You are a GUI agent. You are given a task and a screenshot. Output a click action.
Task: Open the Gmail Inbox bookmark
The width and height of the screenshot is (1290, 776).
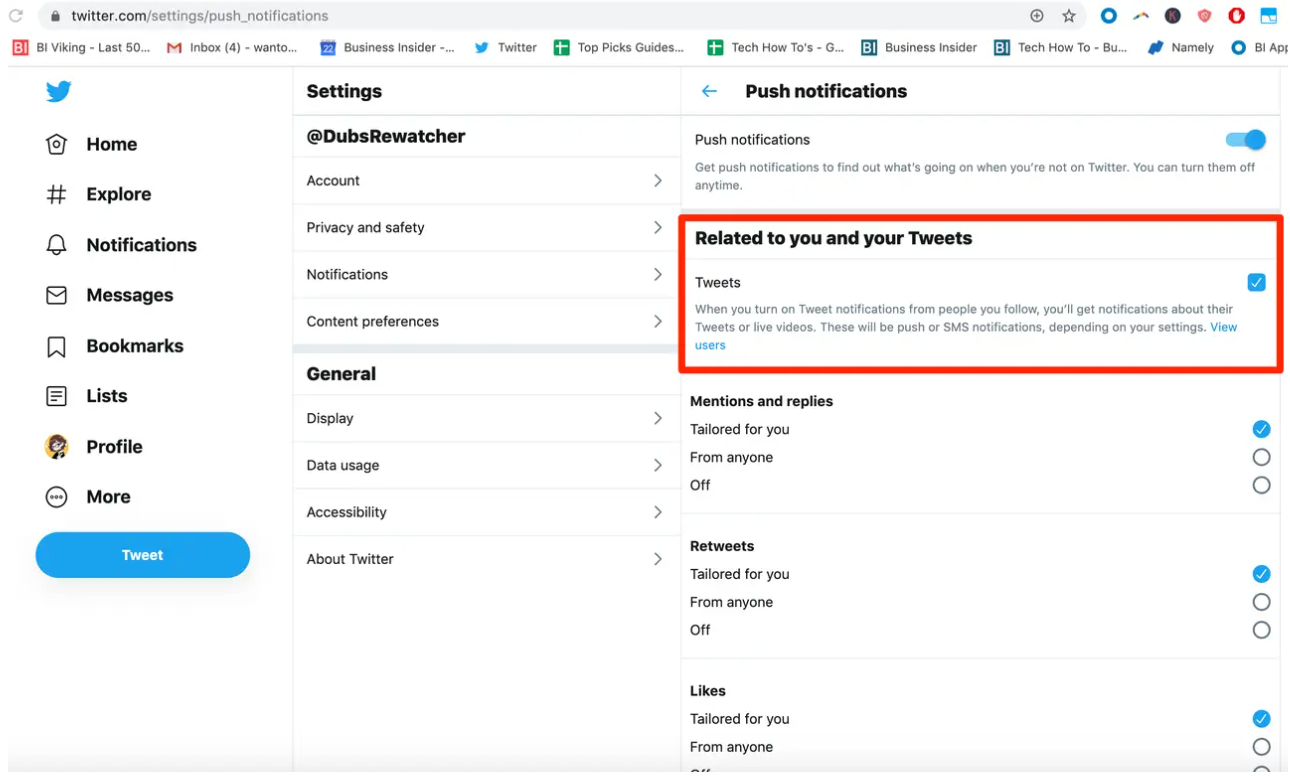[232, 47]
